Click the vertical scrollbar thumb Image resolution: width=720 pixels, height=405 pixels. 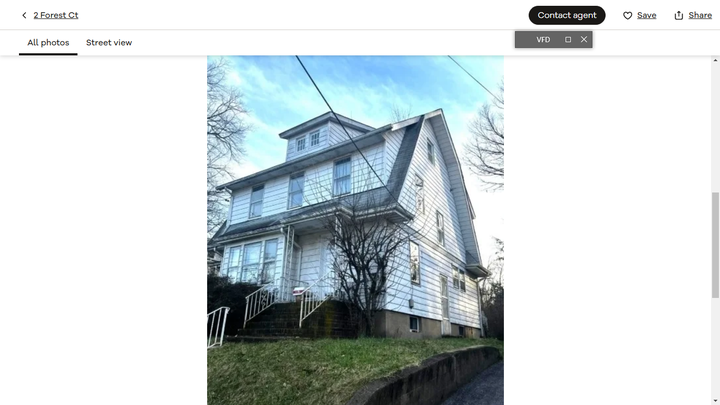click(715, 245)
